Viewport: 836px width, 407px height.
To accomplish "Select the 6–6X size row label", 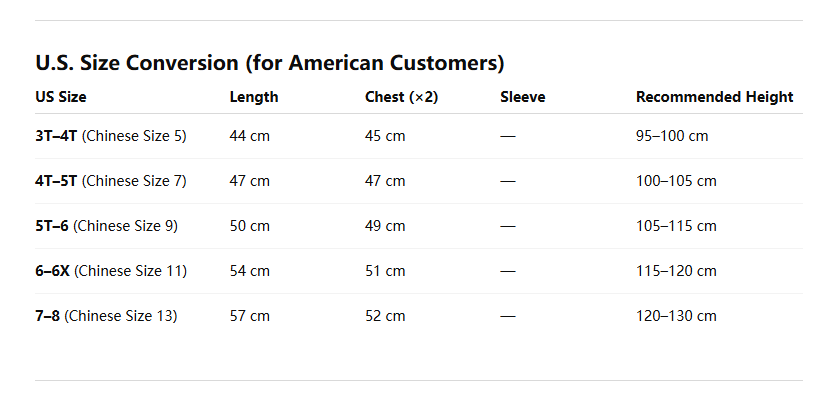I will 111,271.
